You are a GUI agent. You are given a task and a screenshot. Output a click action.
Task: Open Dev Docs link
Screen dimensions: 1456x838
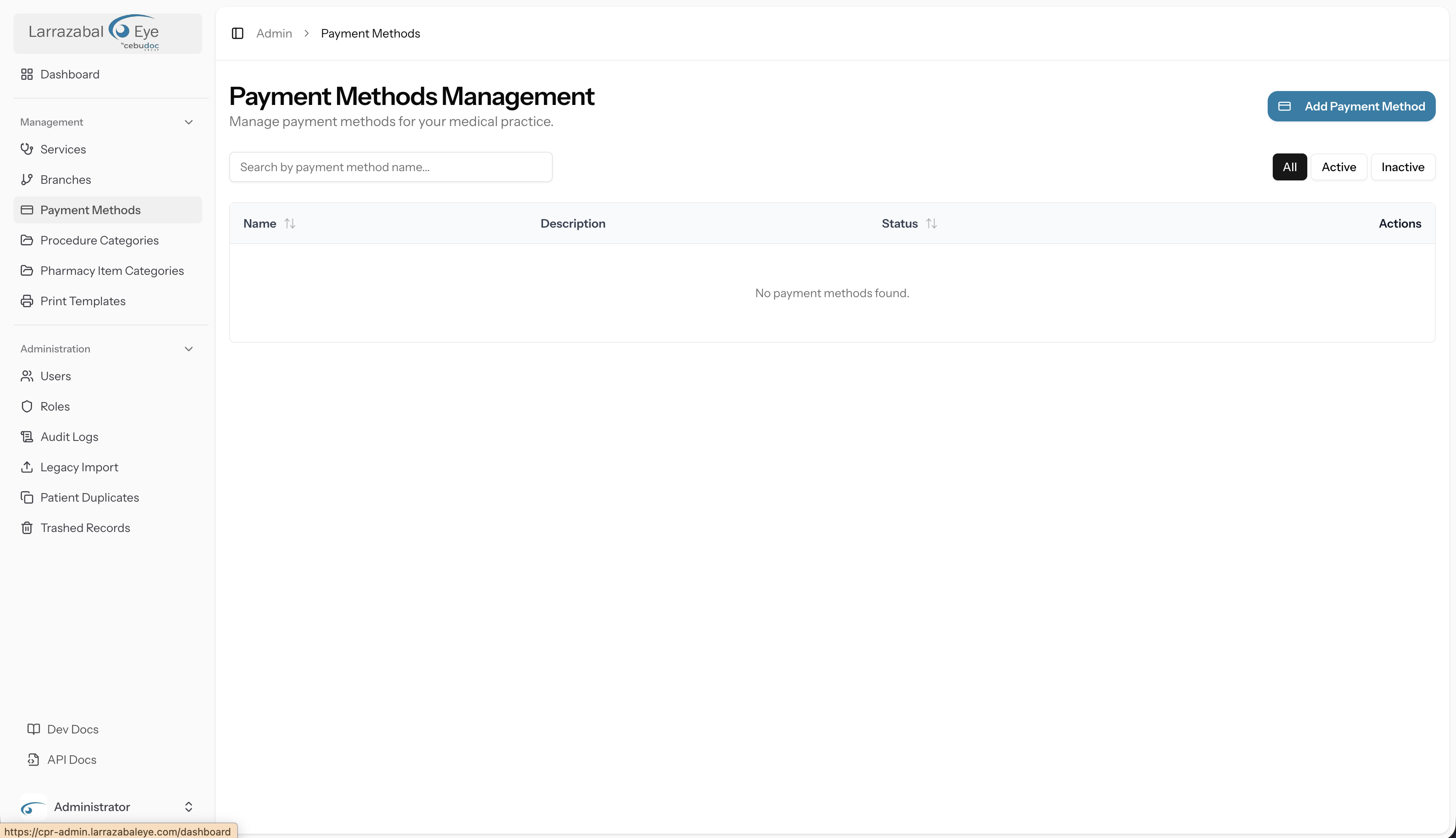click(108, 729)
